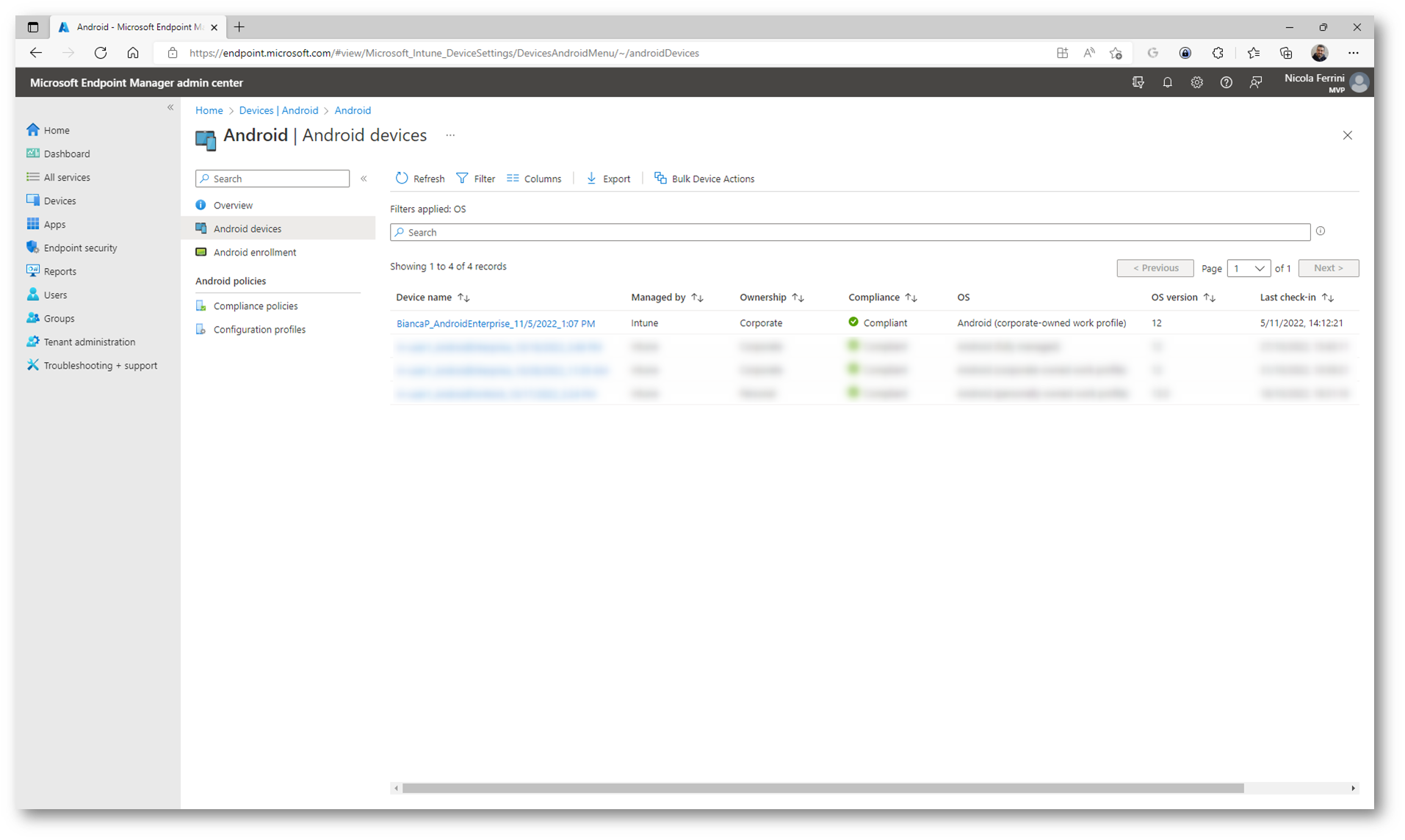Collapse the left navigation sidebar
The width and height of the screenshot is (1405, 840).
tap(170, 107)
